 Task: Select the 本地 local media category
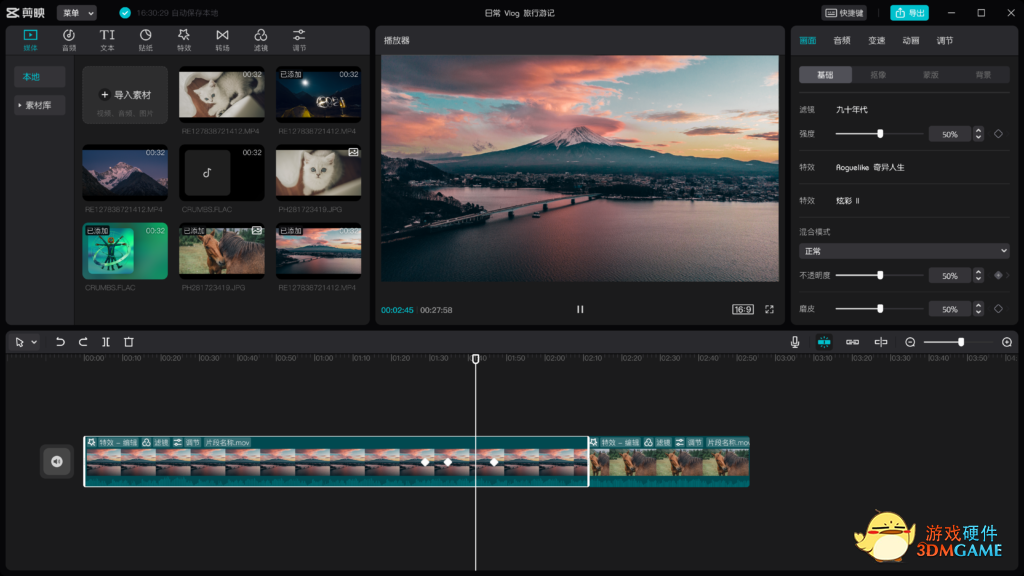pos(39,76)
